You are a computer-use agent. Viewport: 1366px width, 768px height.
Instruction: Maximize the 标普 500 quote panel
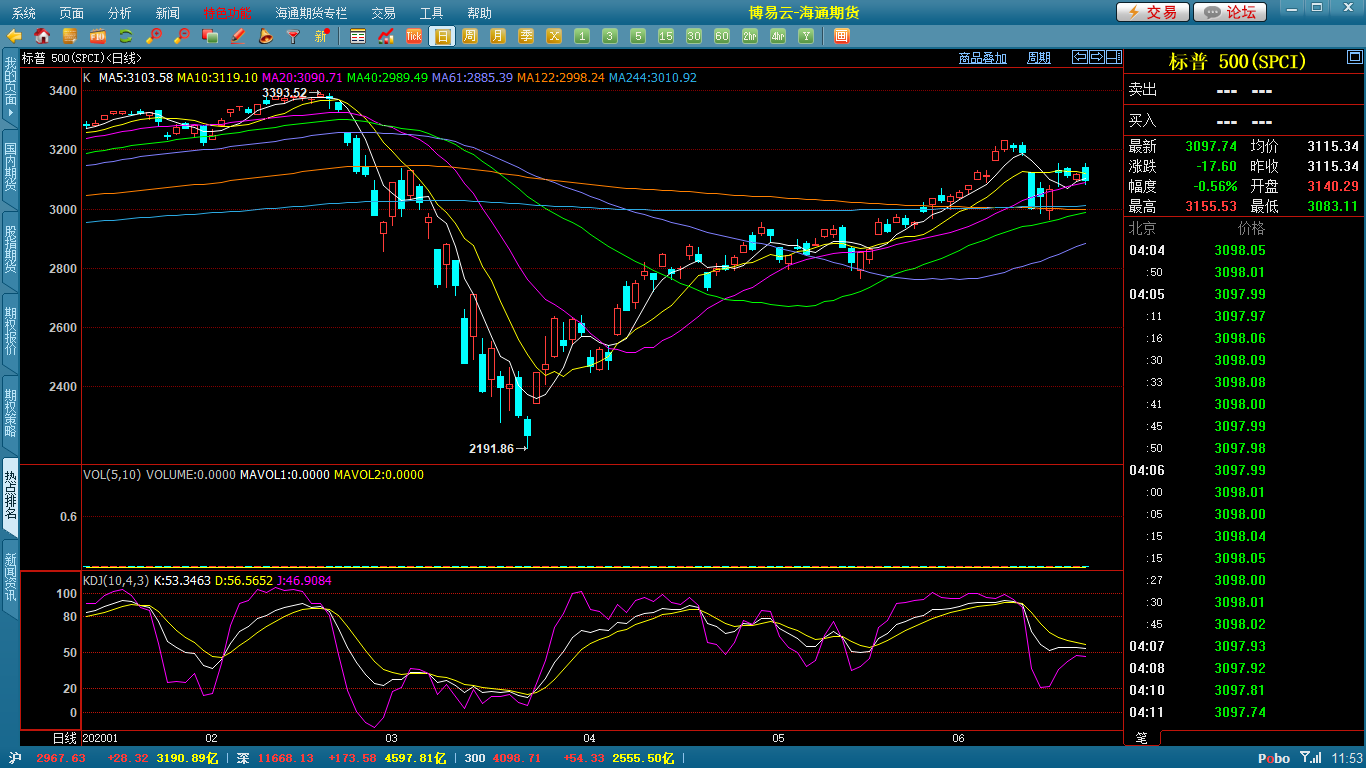point(1354,58)
